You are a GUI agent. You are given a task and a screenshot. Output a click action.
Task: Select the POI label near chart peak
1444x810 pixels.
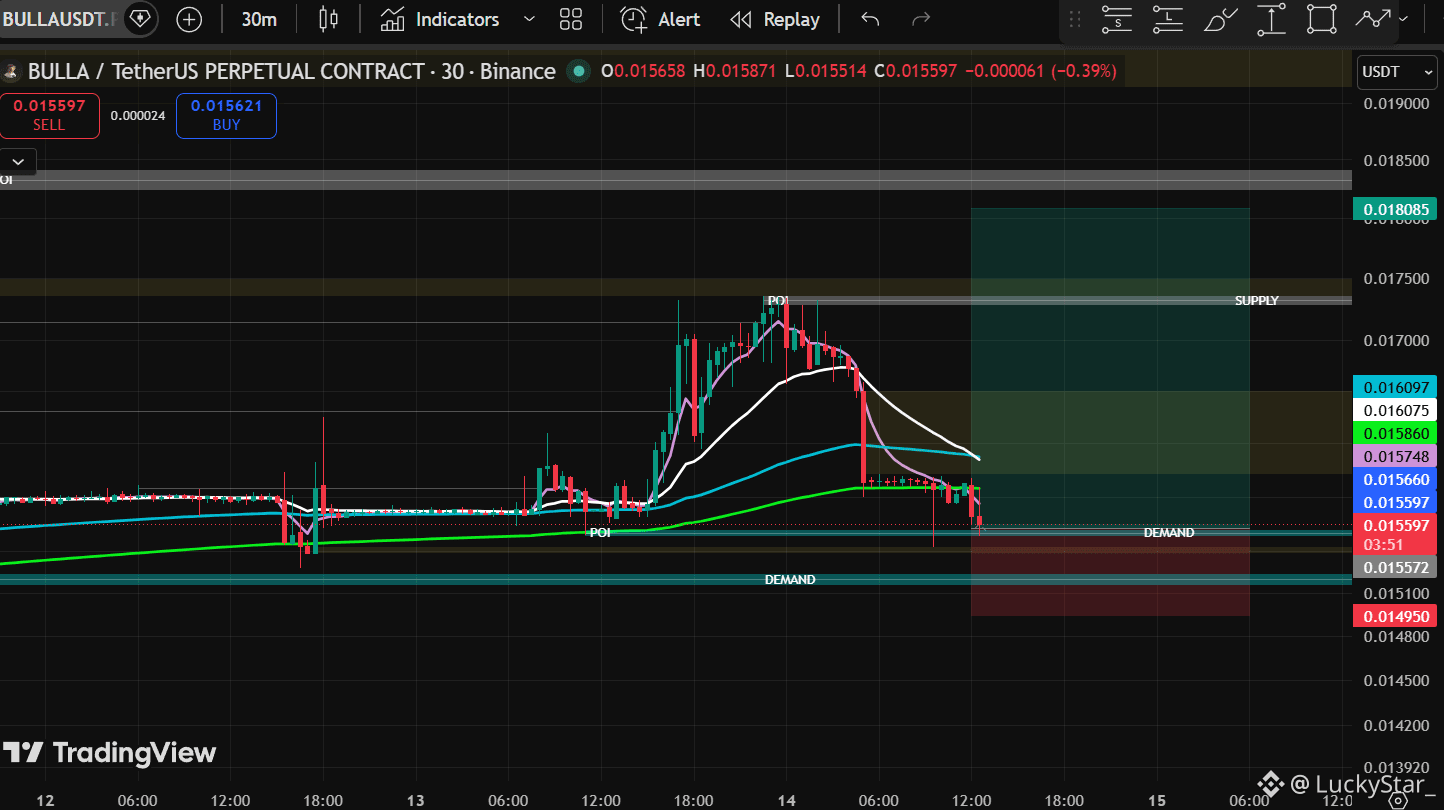778,300
